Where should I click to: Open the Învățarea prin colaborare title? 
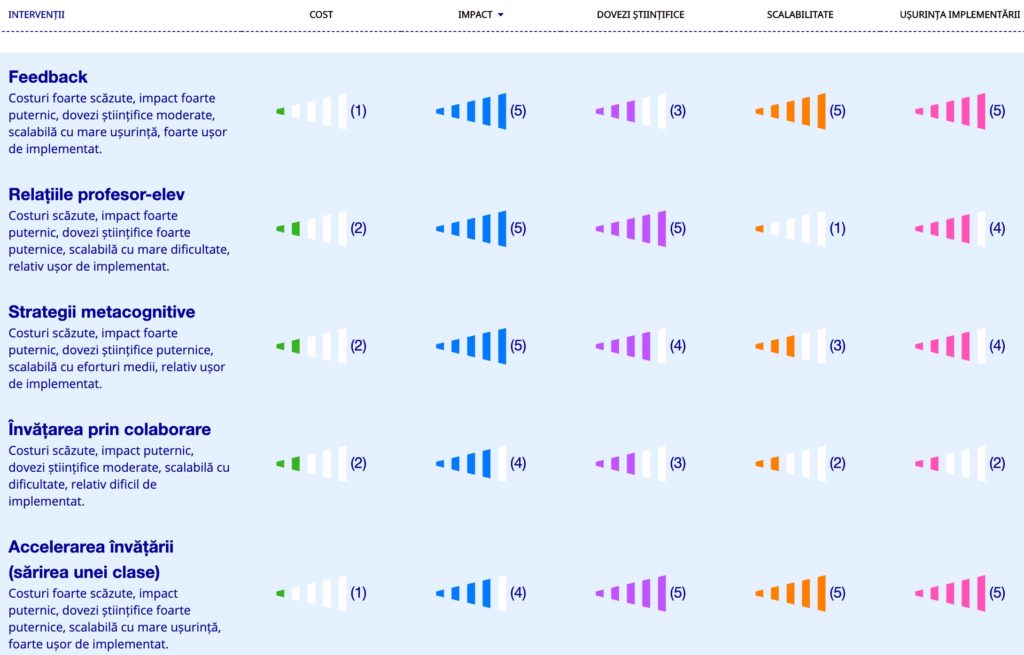110,429
